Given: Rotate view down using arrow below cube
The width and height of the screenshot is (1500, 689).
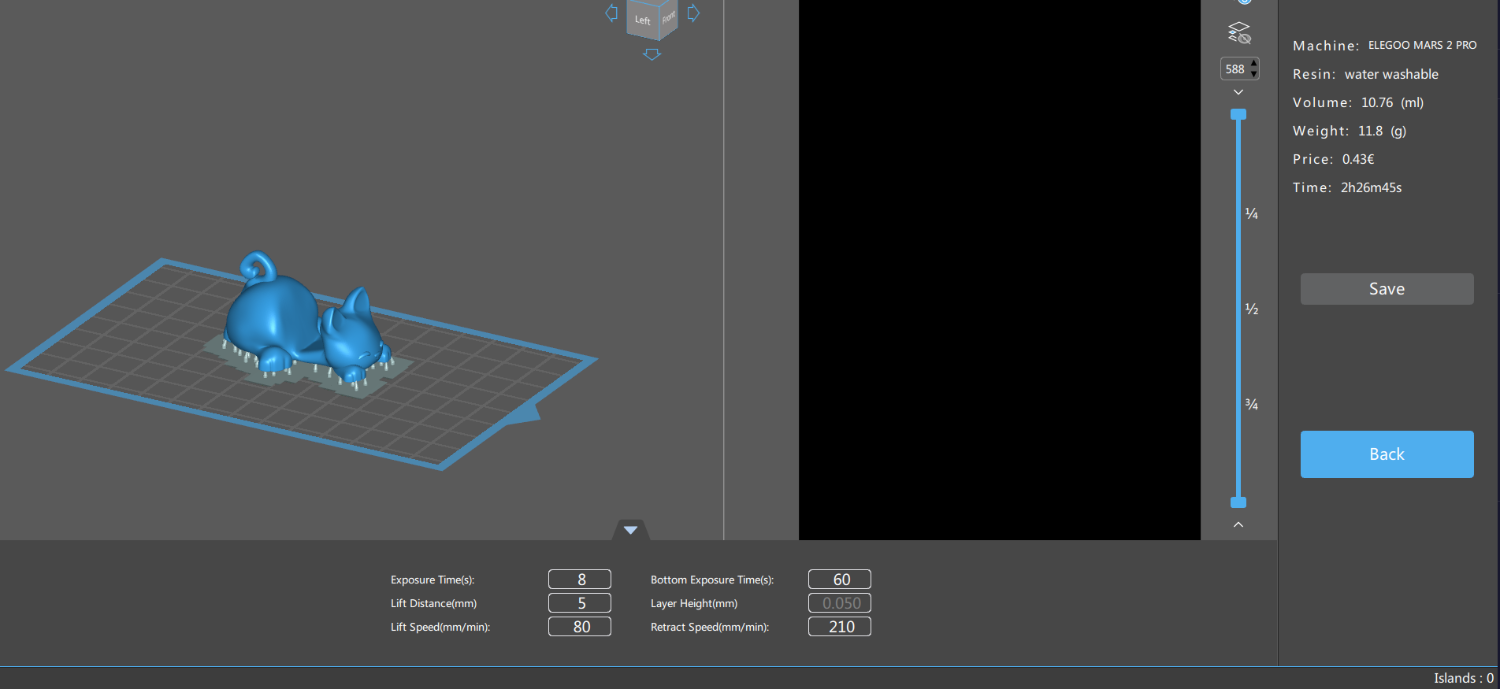Looking at the screenshot, I should (652, 54).
